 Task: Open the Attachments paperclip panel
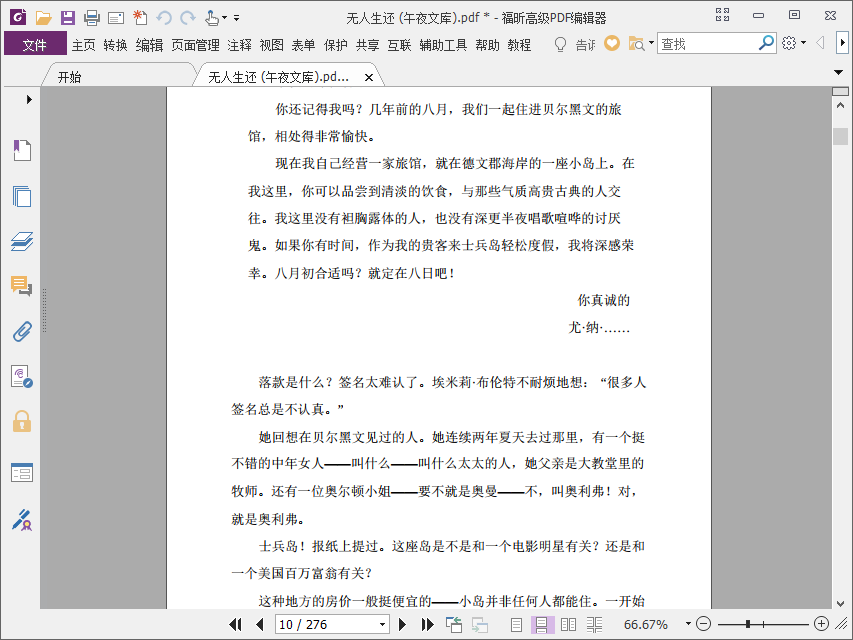[22, 331]
